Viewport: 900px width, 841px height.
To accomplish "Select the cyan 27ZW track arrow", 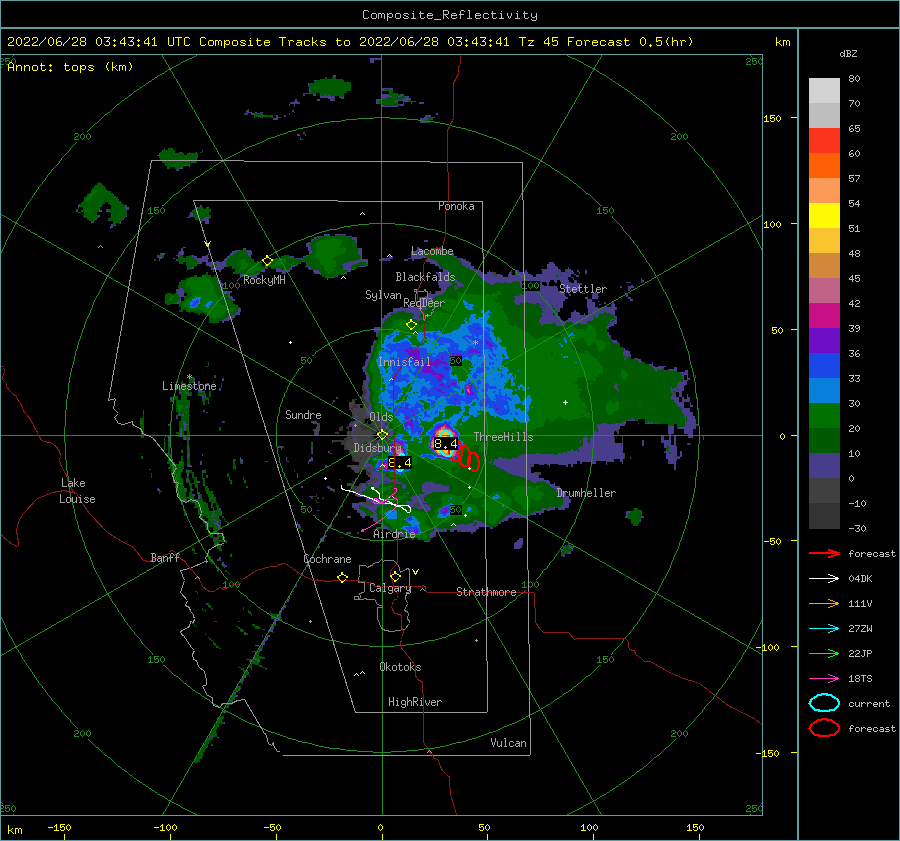I will click(824, 629).
